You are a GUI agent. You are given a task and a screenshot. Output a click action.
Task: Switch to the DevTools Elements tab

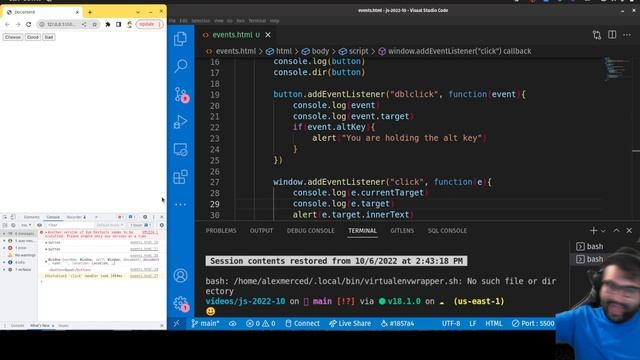[x=31, y=217]
